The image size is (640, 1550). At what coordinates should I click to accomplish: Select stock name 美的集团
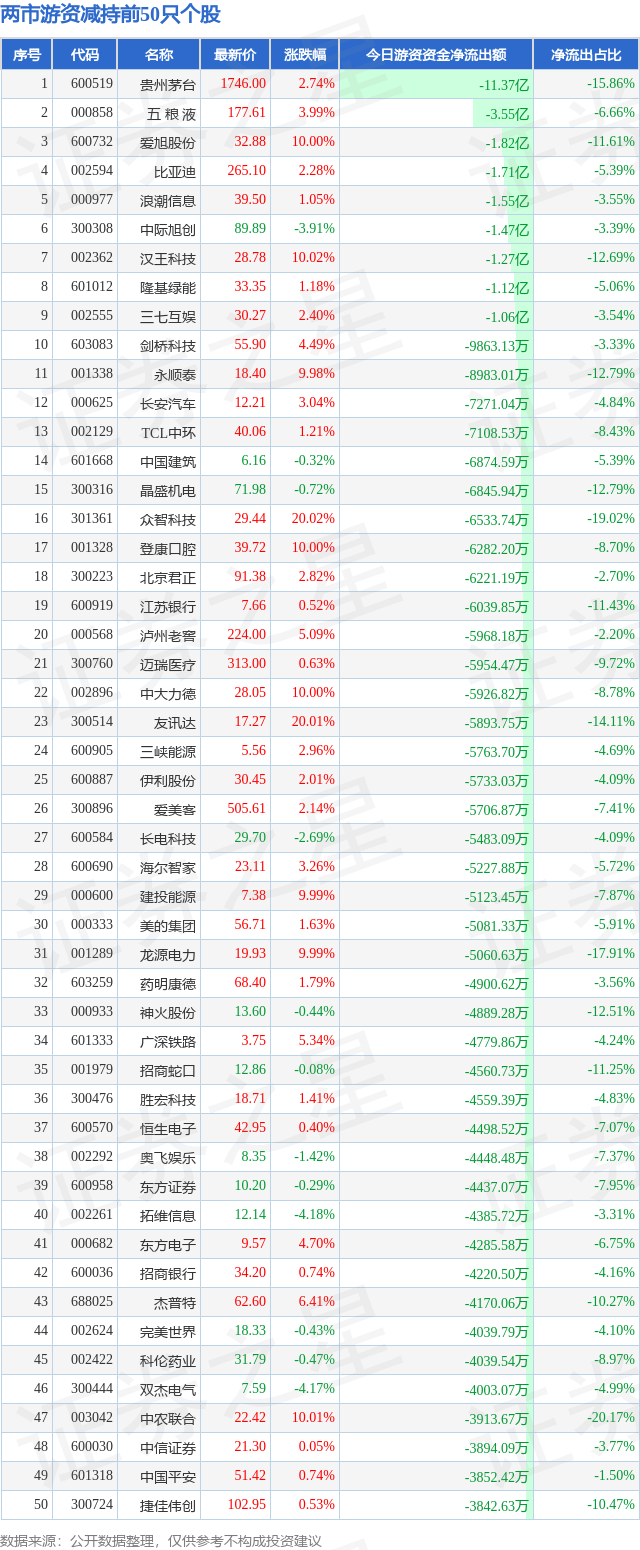[168, 926]
